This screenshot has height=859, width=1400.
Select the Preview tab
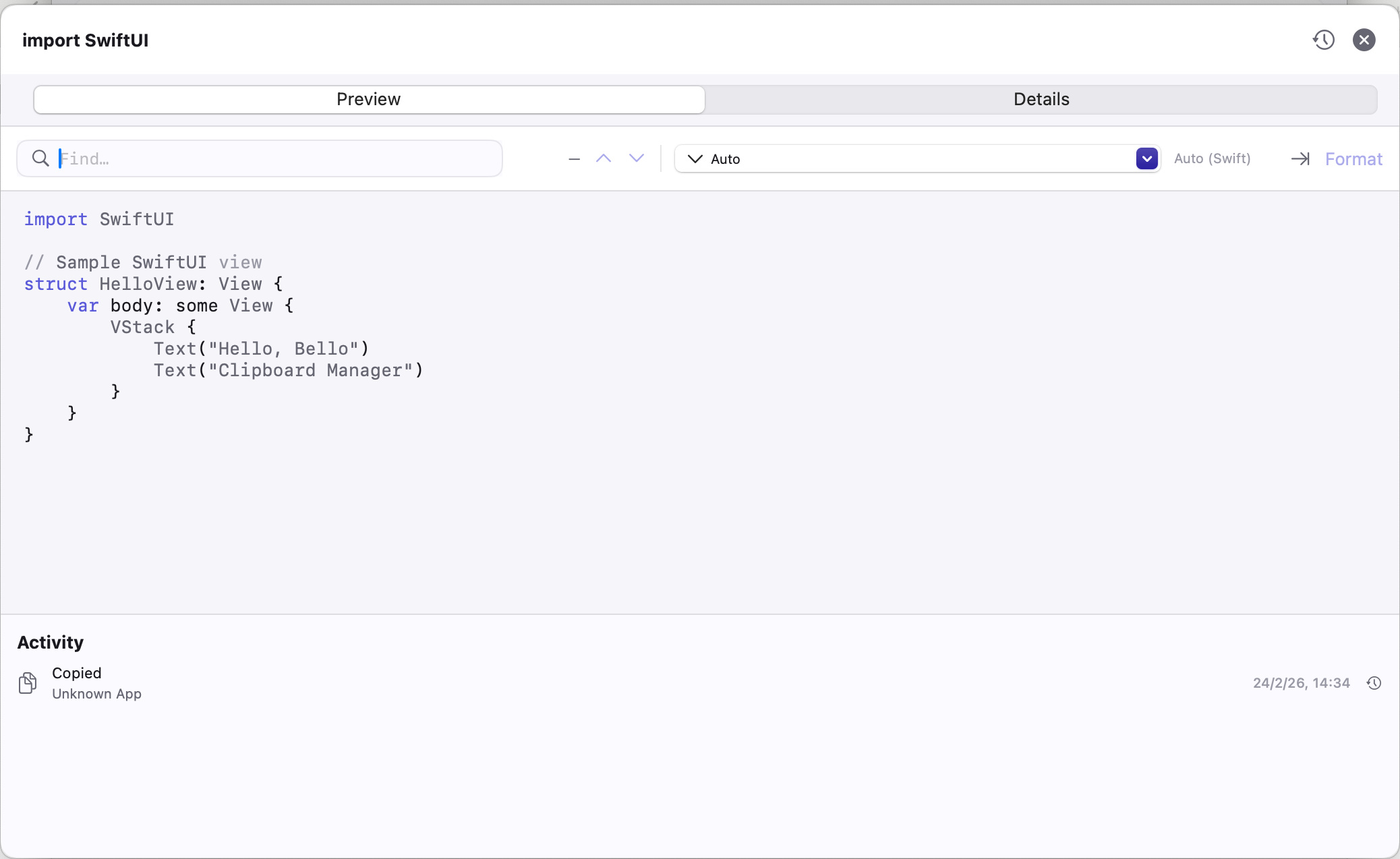click(x=368, y=99)
